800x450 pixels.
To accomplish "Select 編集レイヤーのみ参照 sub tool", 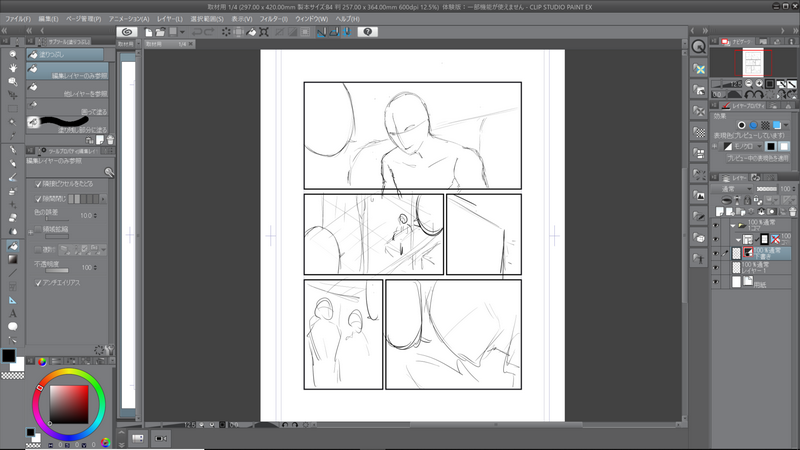I will click(x=67, y=71).
